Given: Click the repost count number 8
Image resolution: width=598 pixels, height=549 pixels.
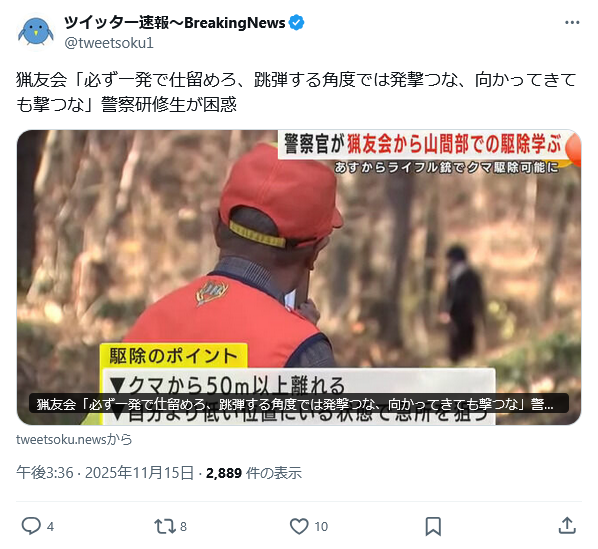Looking at the screenshot, I should (183, 527).
